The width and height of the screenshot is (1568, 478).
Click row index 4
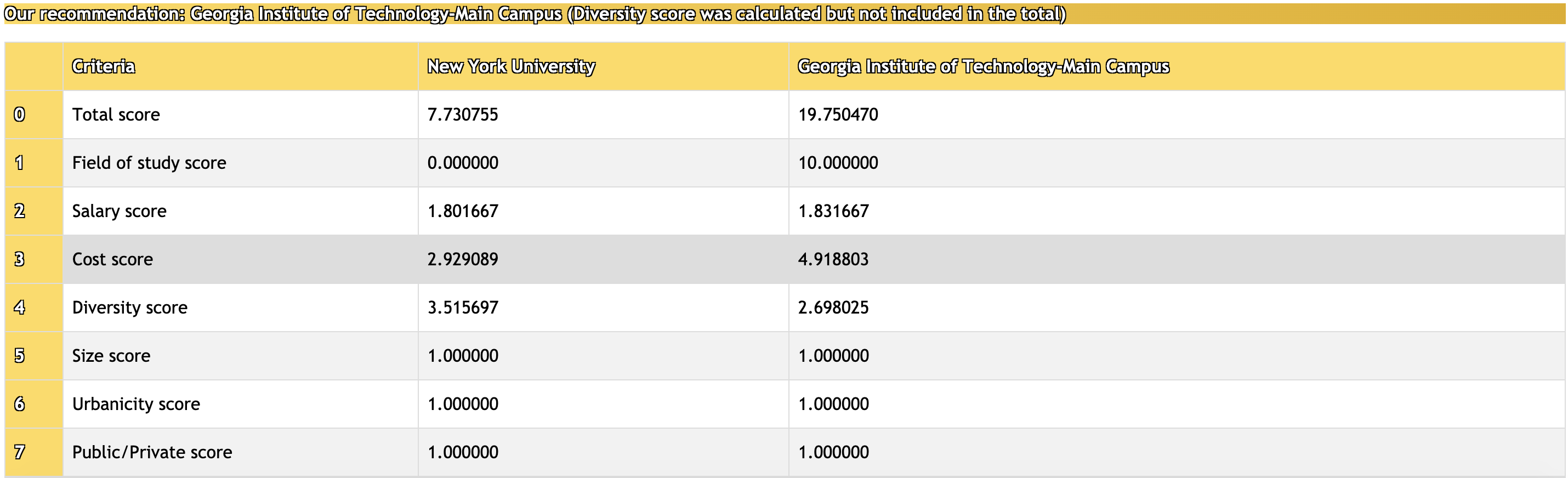point(20,308)
